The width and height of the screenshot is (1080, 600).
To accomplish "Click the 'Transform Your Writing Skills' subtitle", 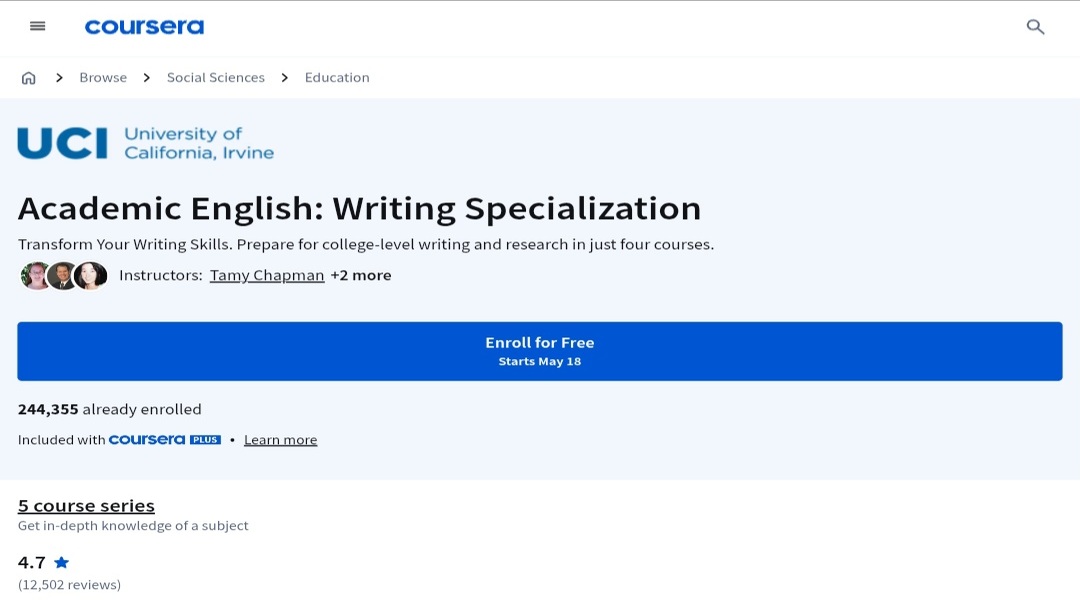I will tap(366, 245).
